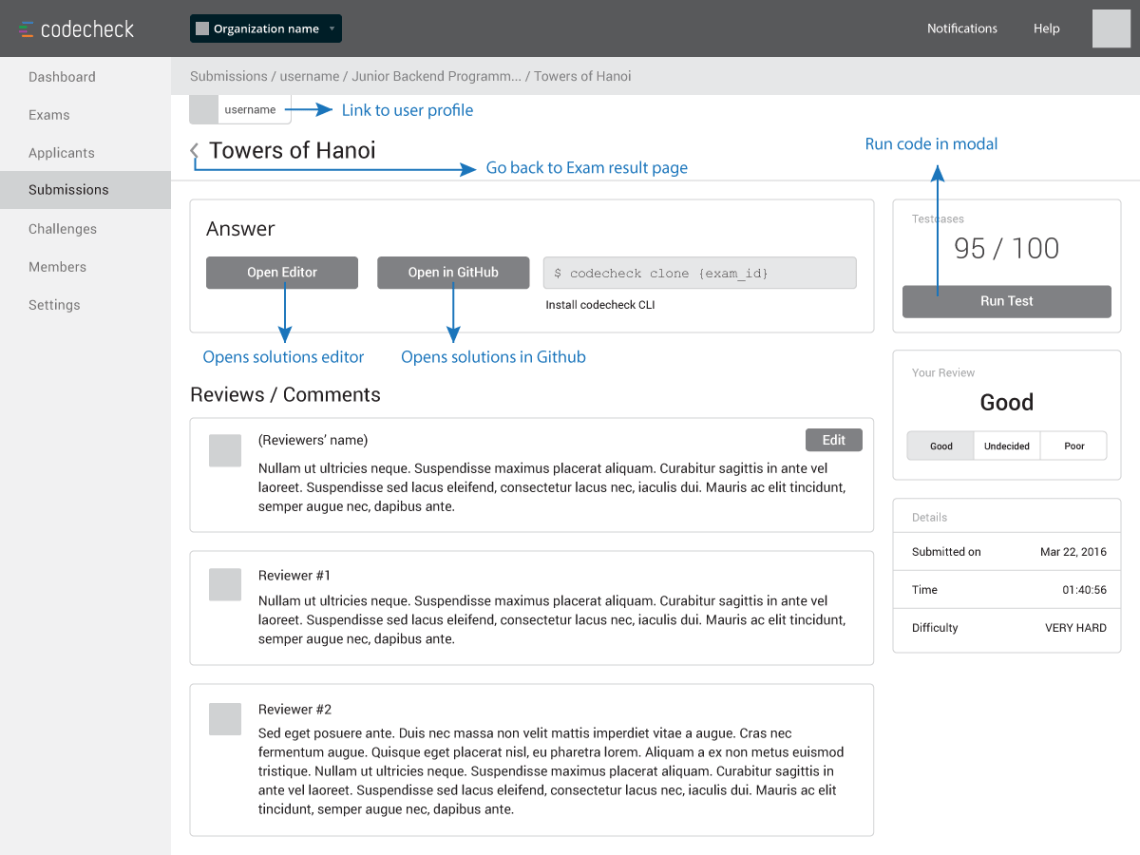Click the back chevron beside Towers of Hanoi
The image size is (1140, 855).
(195, 150)
